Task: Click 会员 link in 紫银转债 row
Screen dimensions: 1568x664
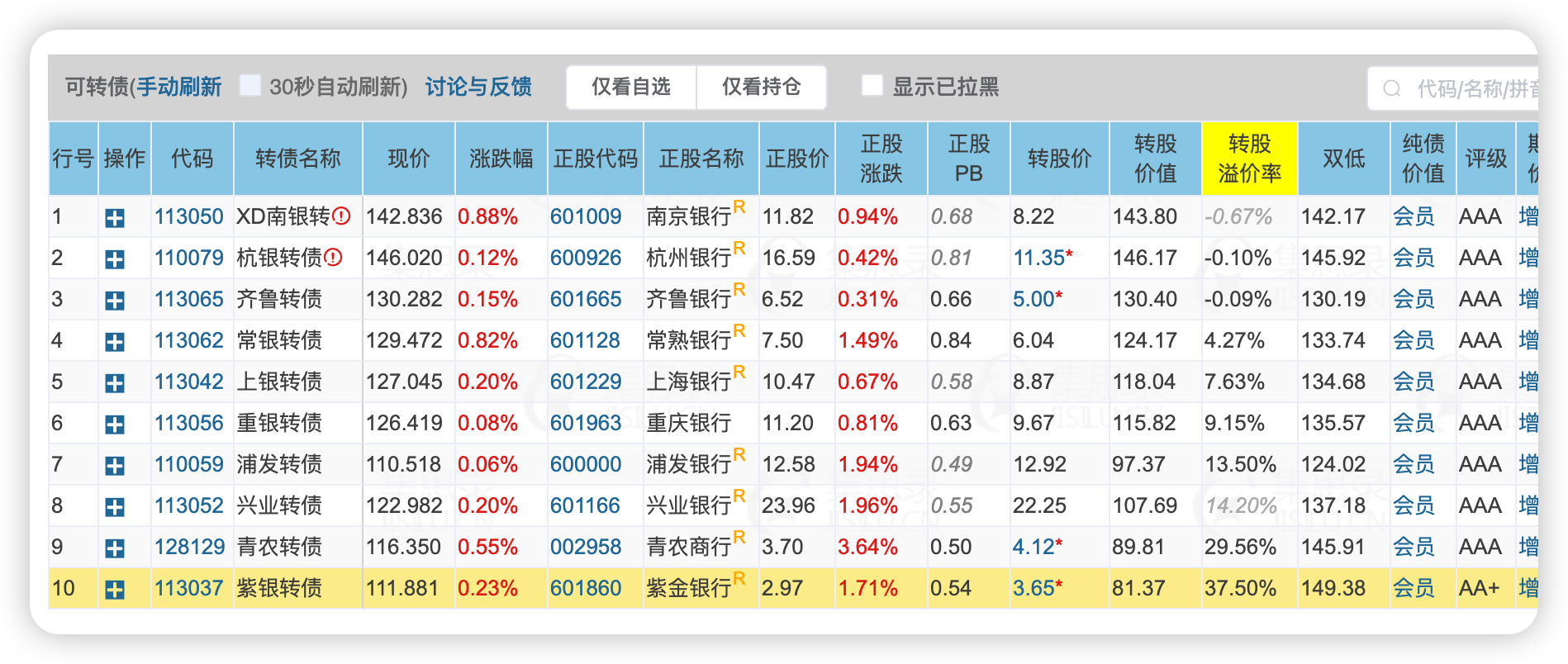Action: tap(1414, 588)
